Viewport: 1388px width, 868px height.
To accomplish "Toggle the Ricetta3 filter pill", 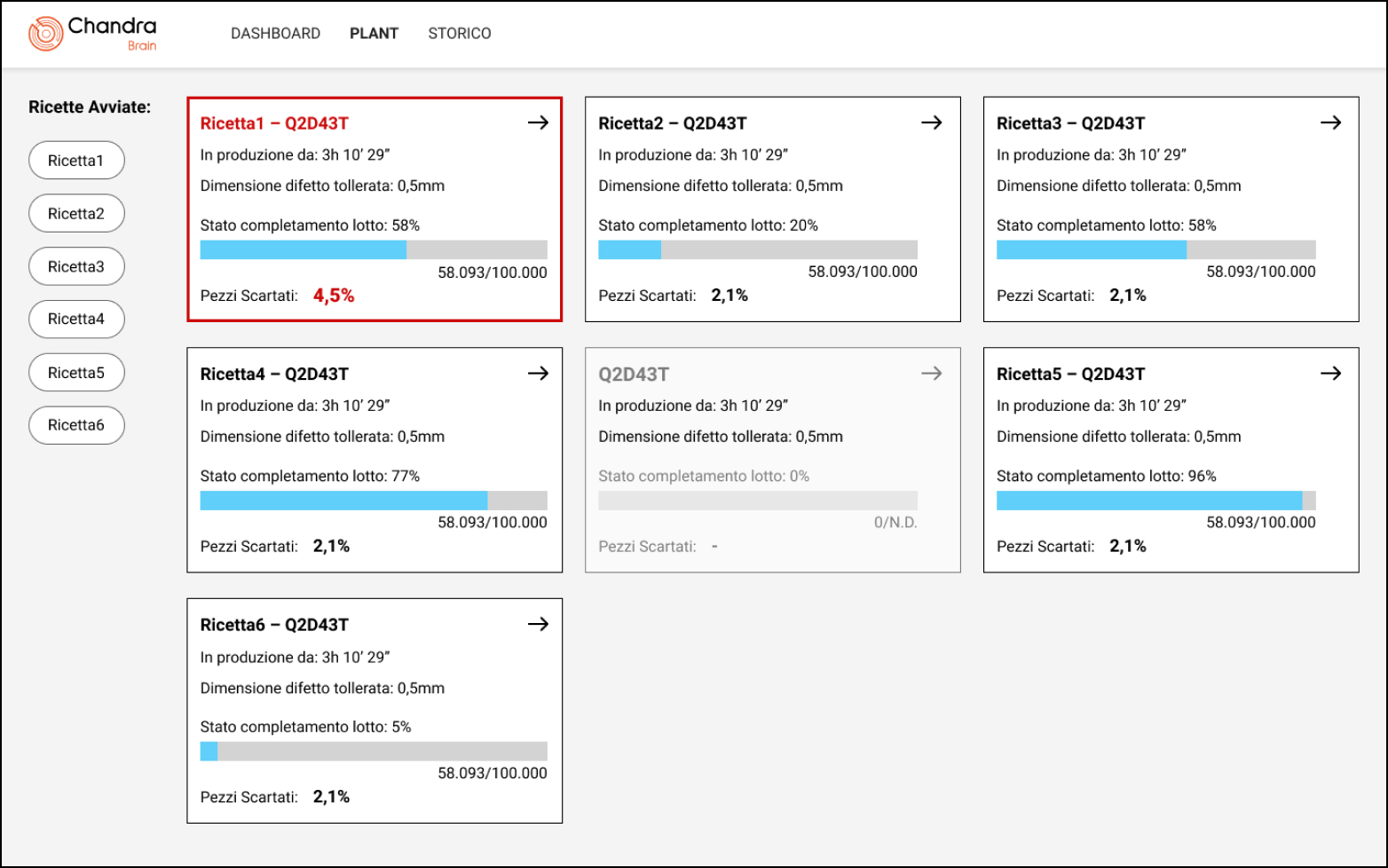I will coord(76,266).
